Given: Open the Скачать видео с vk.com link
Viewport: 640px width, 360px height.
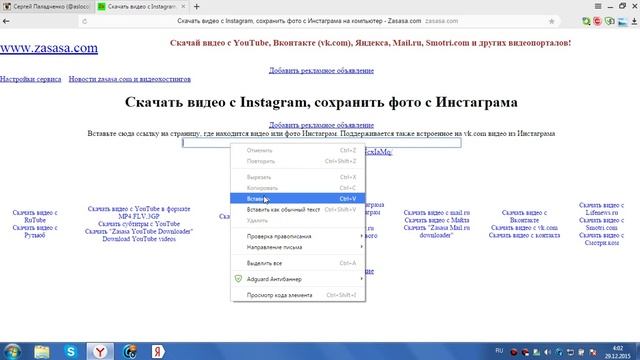Looking at the screenshot, I should [x=524, y=228].
